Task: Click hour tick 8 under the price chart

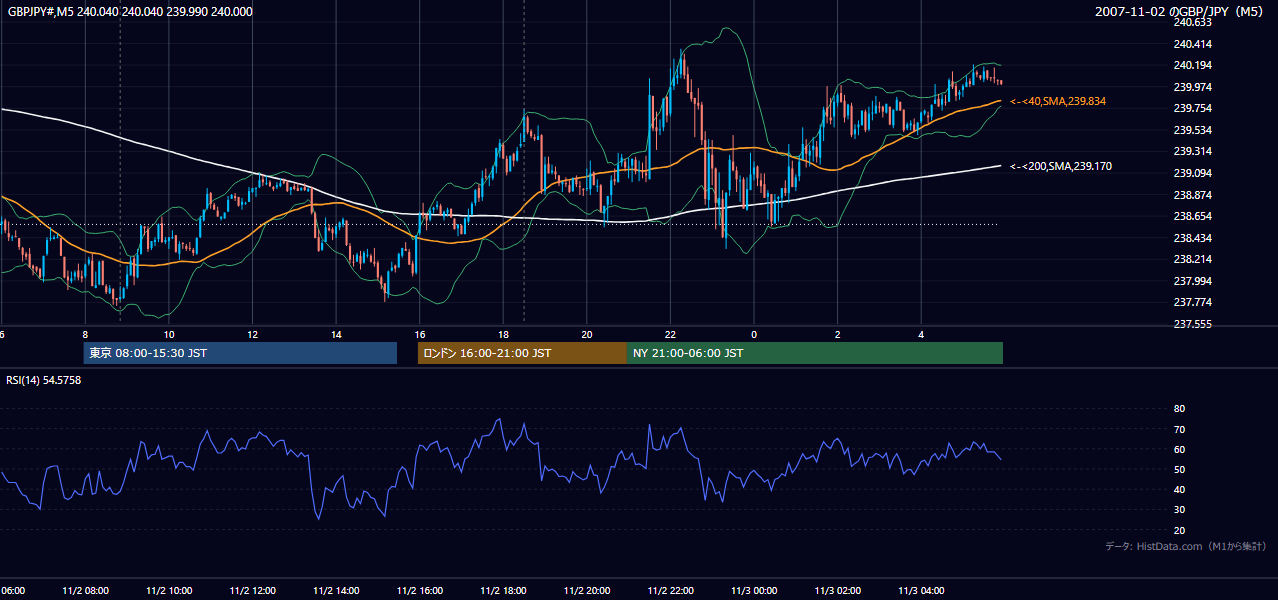Action: [85, 334]
